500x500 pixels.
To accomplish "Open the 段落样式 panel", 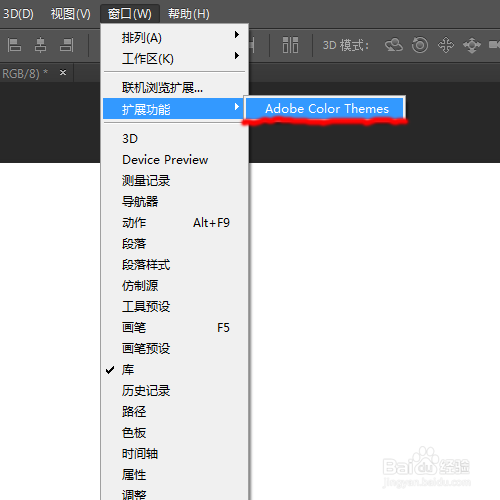I will pyautogui.click(x=175, y=265).
